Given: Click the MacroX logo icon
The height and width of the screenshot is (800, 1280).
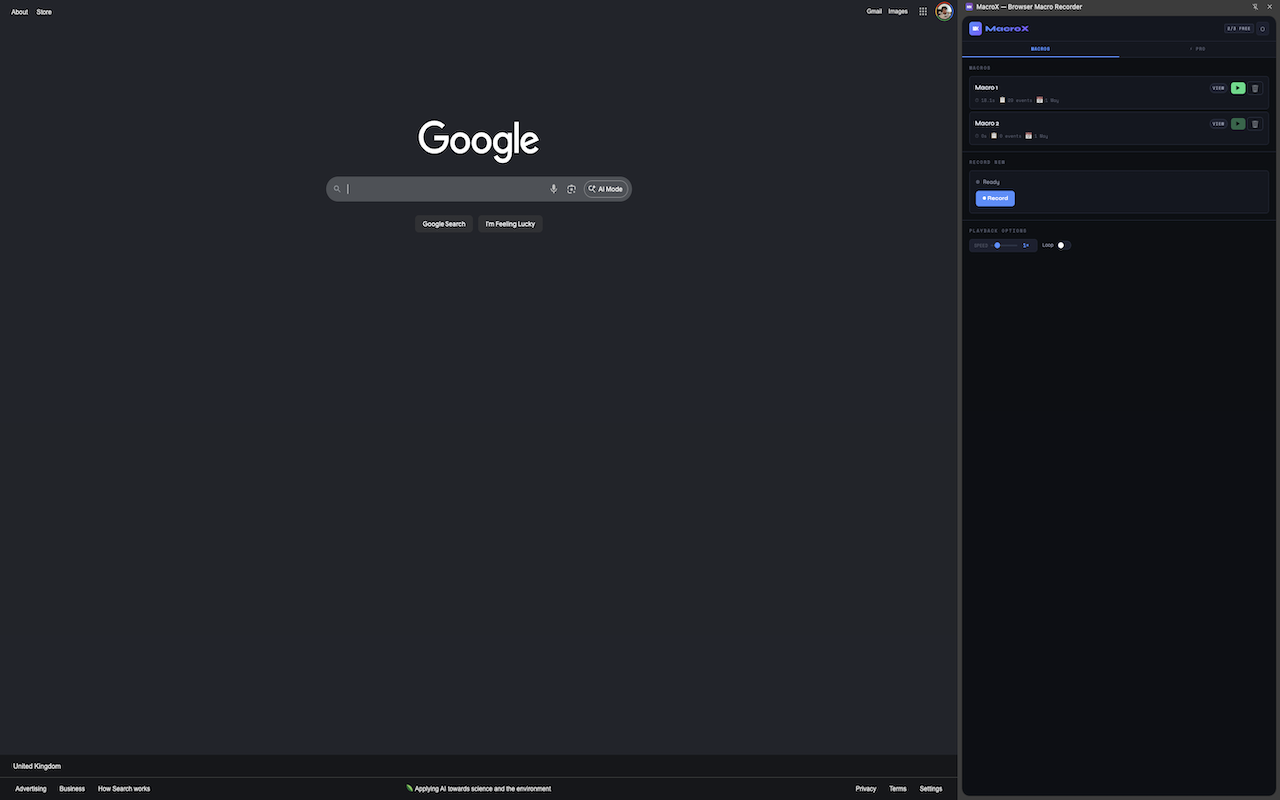Looking at the screenshot, I should click(x=975, y=29).
